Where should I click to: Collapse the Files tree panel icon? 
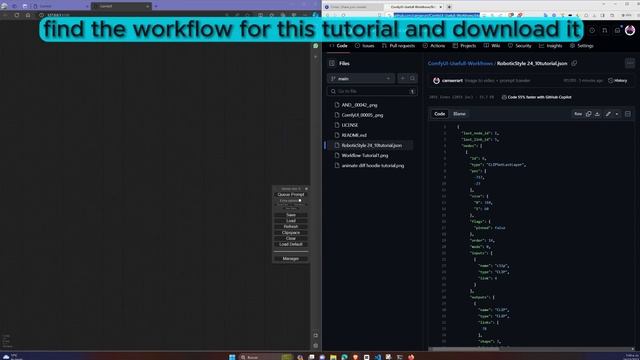[332, 63]
